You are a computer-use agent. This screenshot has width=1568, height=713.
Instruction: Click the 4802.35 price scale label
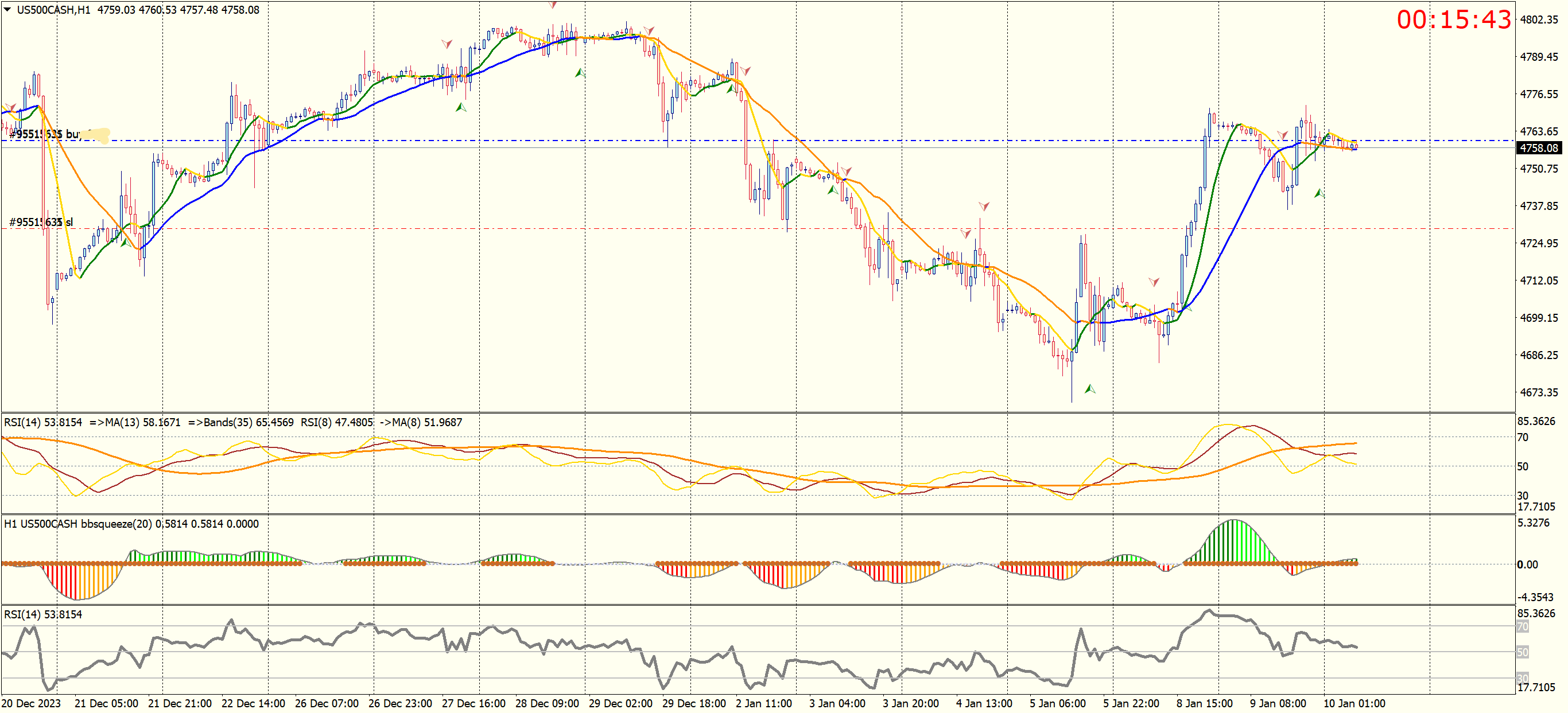[1539, 20]
